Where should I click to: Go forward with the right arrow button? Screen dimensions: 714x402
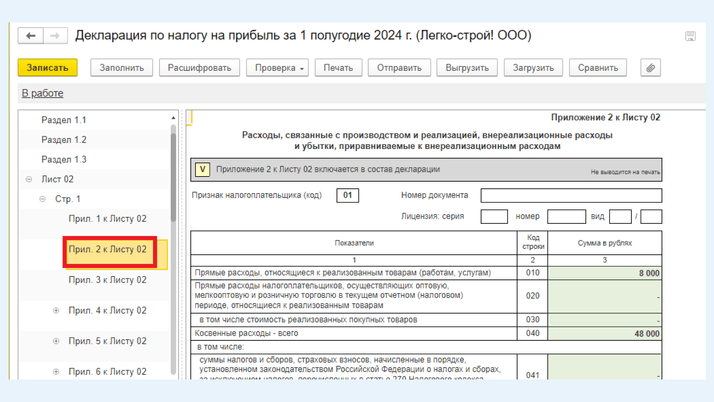[55, 36]
